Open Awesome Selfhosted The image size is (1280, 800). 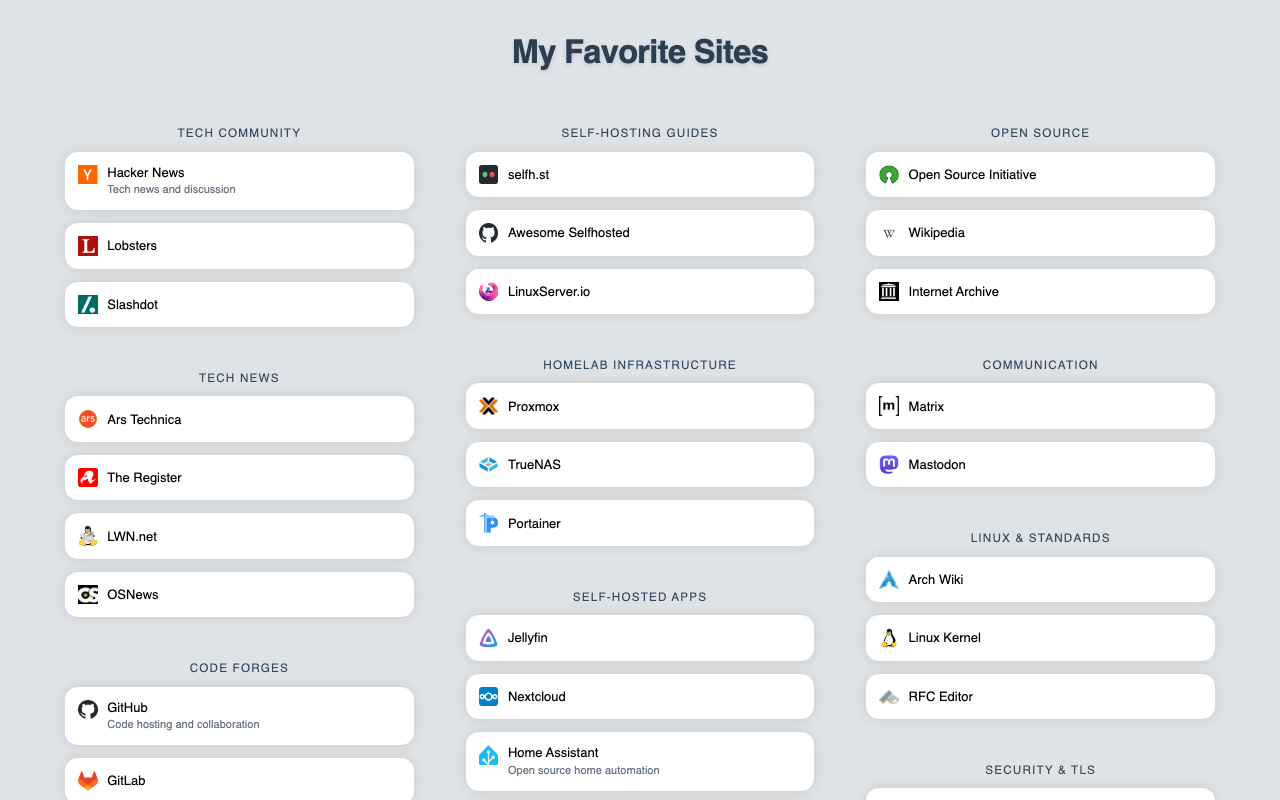point(640,233)
